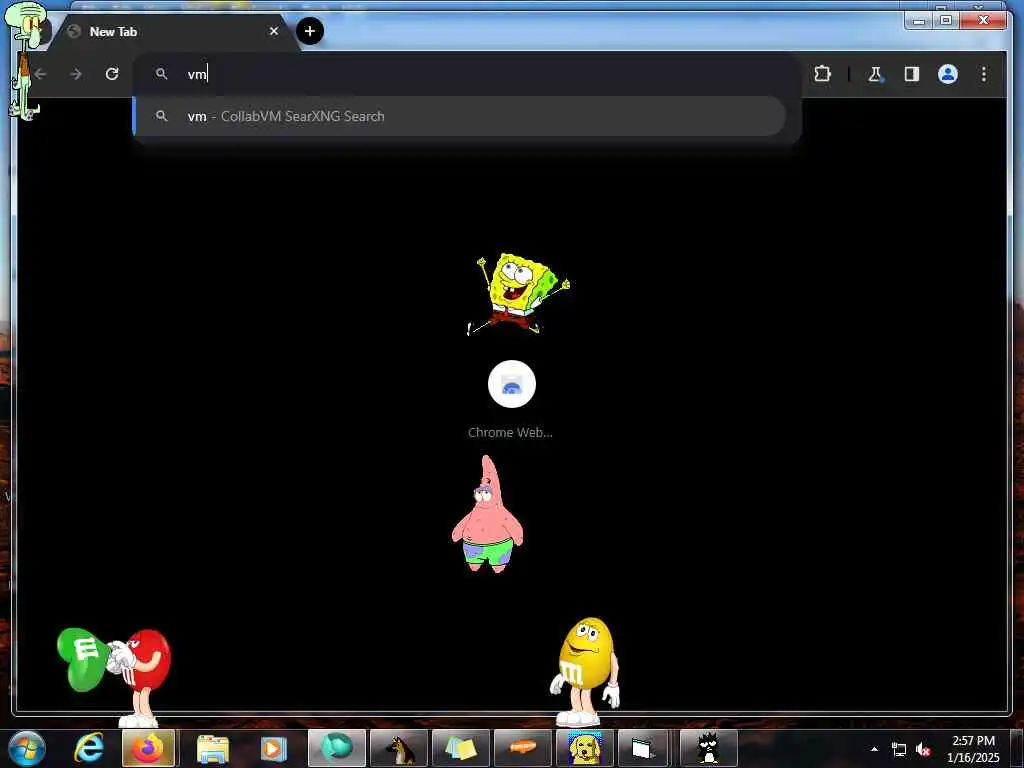1024x768 pixels.
Task: Click the magnifier icon in the suggestion row
Action: point(161,116)
